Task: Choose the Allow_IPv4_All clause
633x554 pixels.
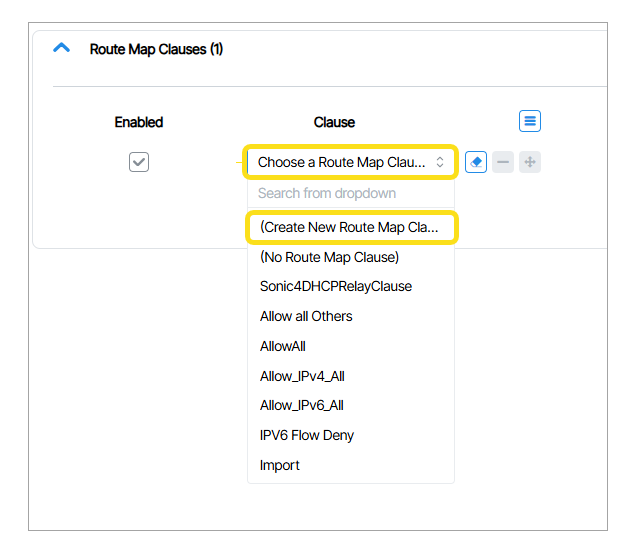Action: pos(302,376)
